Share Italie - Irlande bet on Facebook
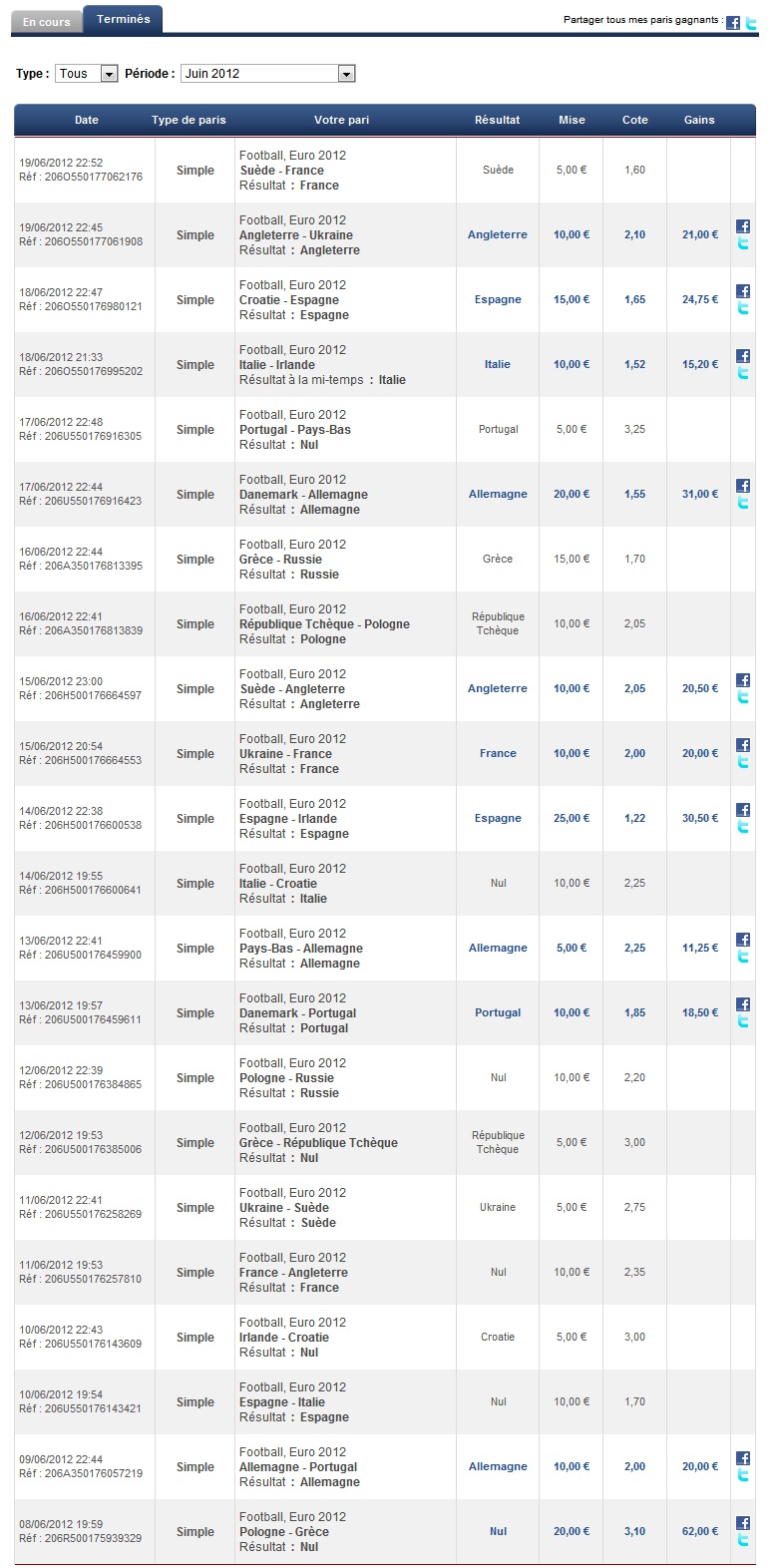Image resolution: width=781 pixels, height=1568 pixels. click(743, 356)
